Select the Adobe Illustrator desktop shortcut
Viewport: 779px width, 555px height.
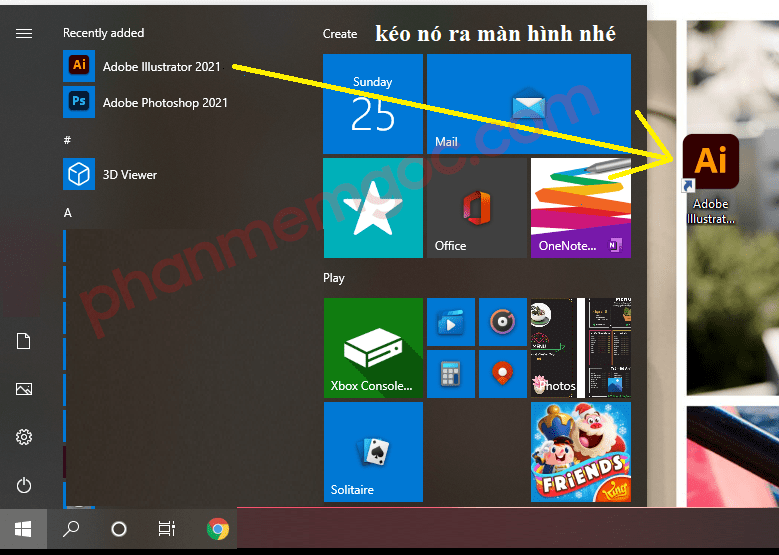pos(710,179)
